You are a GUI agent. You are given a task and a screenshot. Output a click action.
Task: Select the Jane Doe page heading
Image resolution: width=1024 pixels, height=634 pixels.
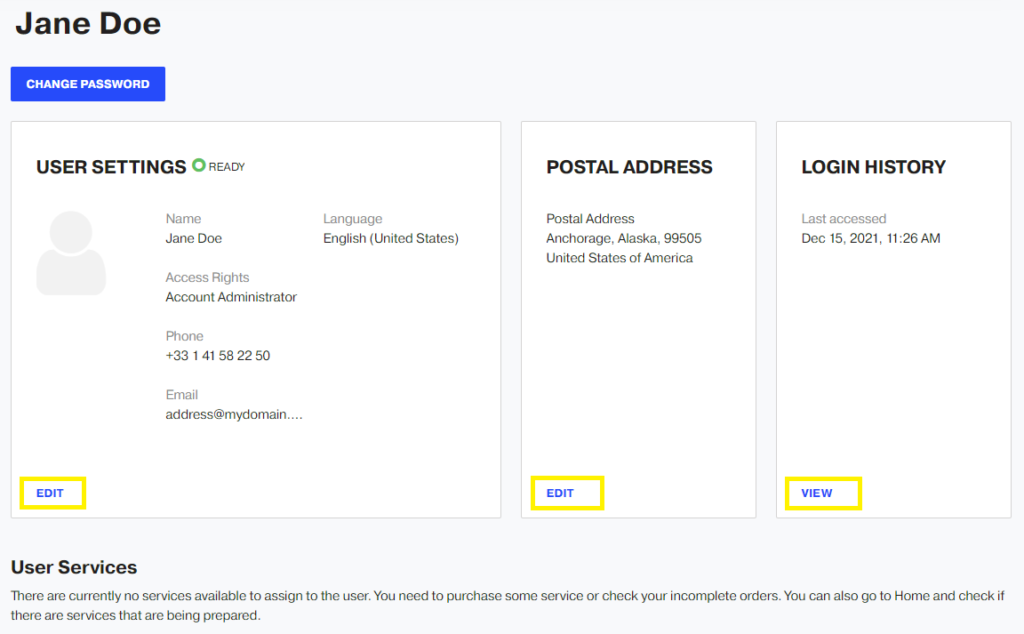pyautogui.click(x=87, y=23)
